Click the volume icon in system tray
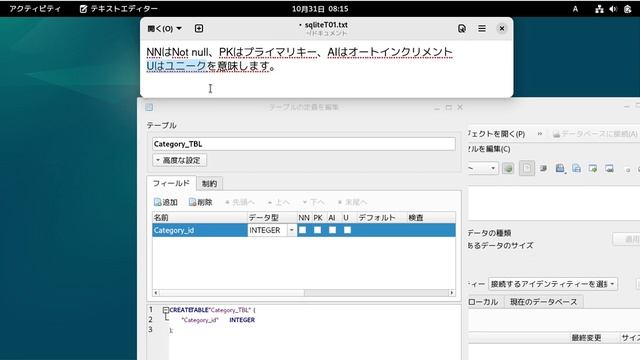Screen dimensions: 640x360 (x=613, y=9)
